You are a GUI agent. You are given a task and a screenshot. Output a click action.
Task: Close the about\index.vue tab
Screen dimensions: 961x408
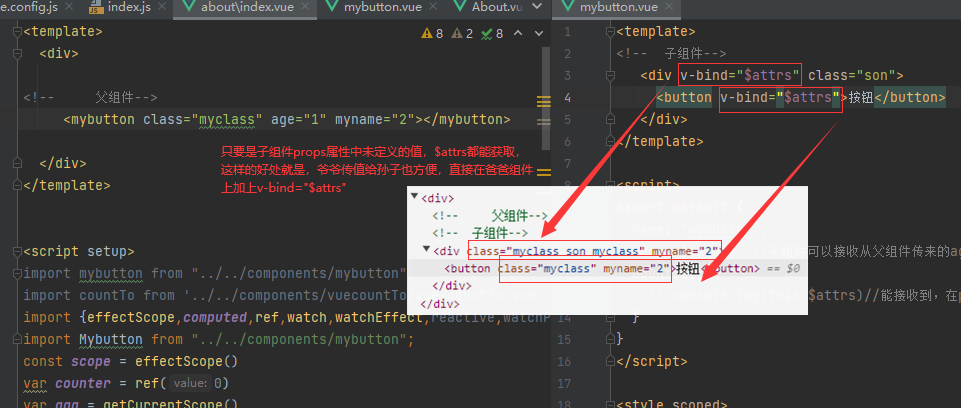305,7
